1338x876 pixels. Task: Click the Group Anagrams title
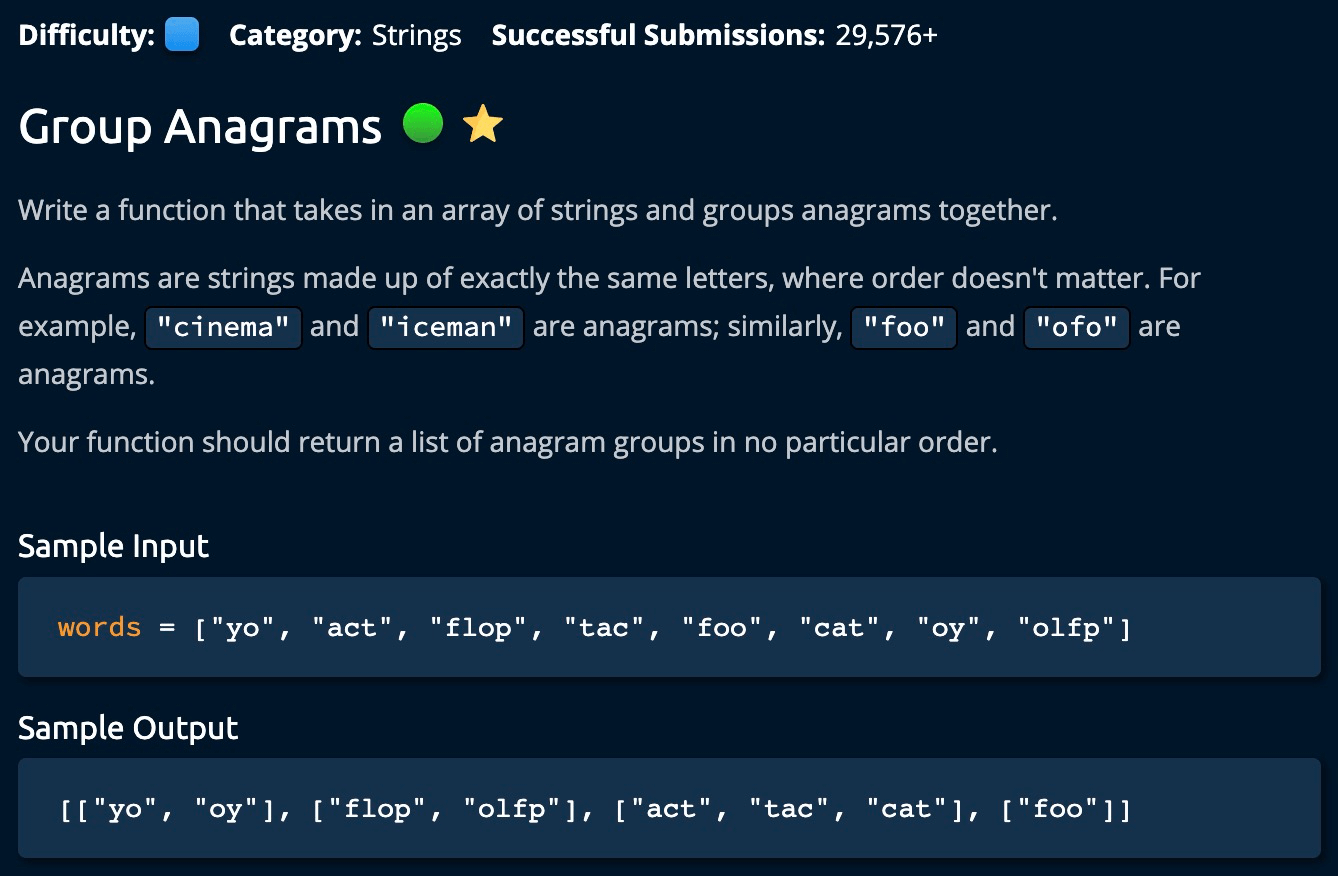[200, 127]
